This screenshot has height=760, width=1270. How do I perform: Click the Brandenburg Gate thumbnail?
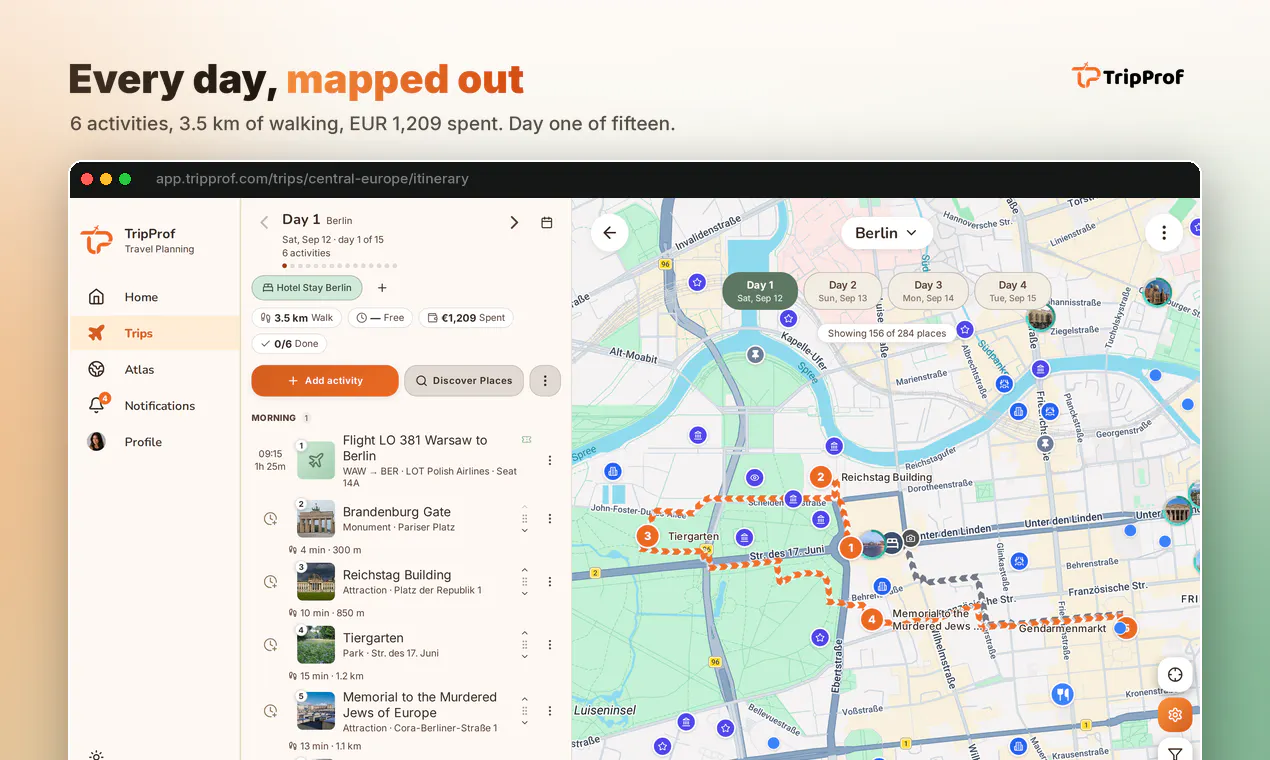coord(316,519)
